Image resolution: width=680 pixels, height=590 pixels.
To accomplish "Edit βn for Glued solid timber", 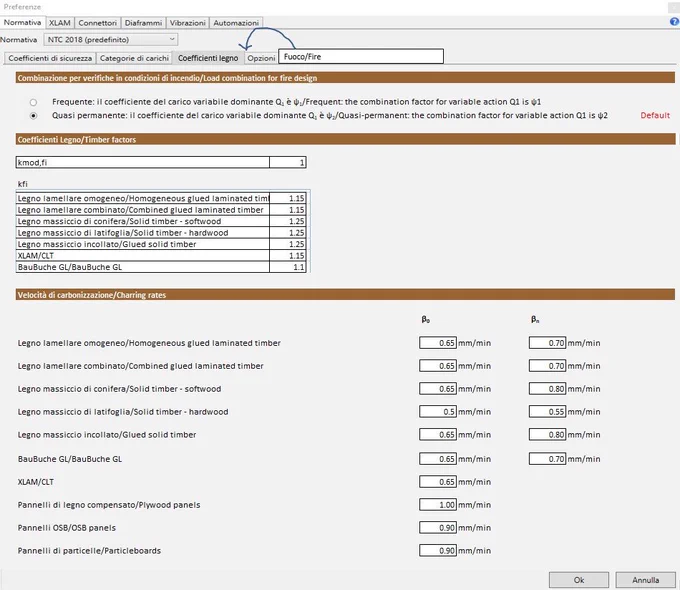I will (x=547, y=435).
